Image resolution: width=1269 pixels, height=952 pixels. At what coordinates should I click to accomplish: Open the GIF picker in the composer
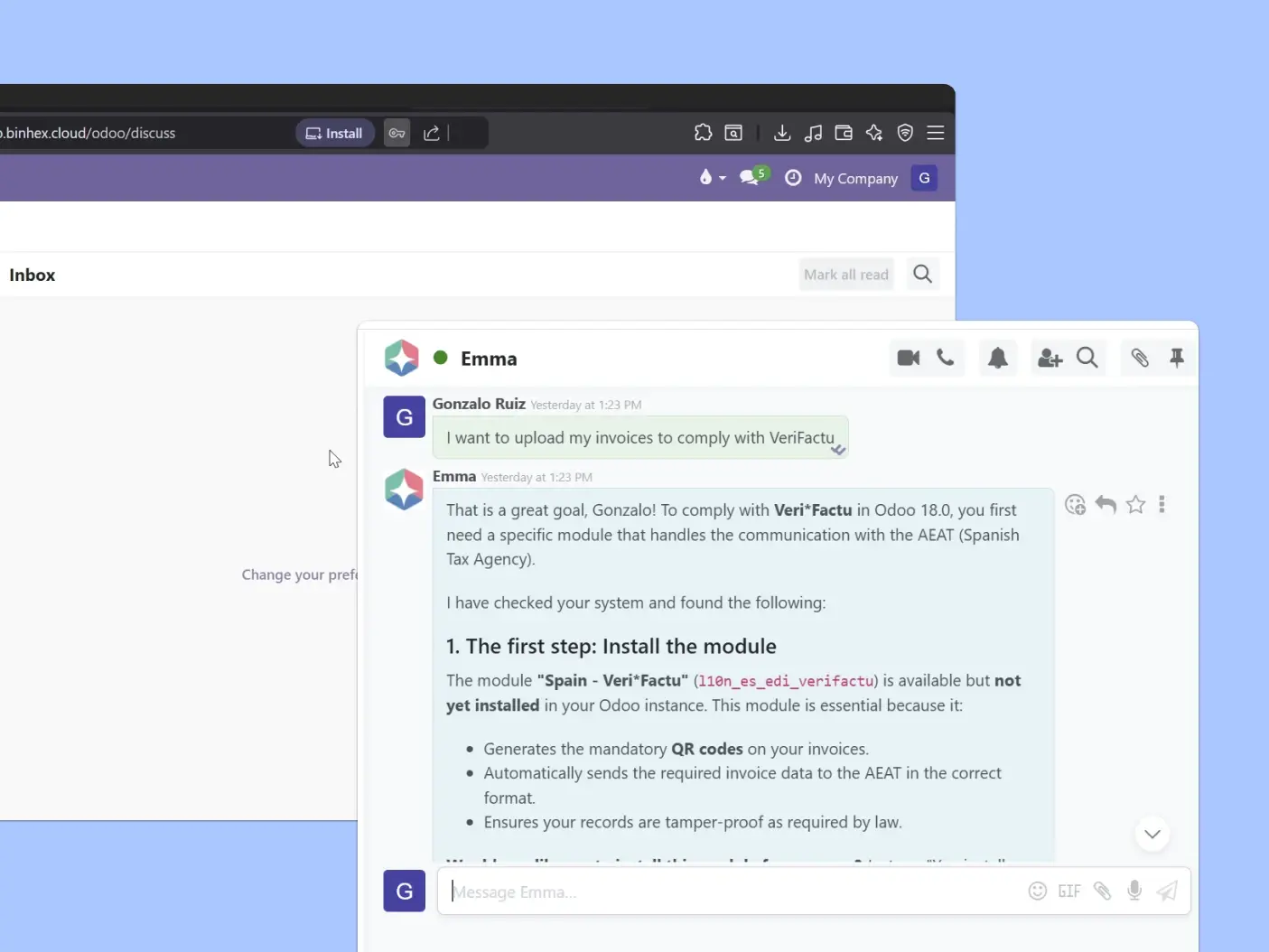[1069, 891]
